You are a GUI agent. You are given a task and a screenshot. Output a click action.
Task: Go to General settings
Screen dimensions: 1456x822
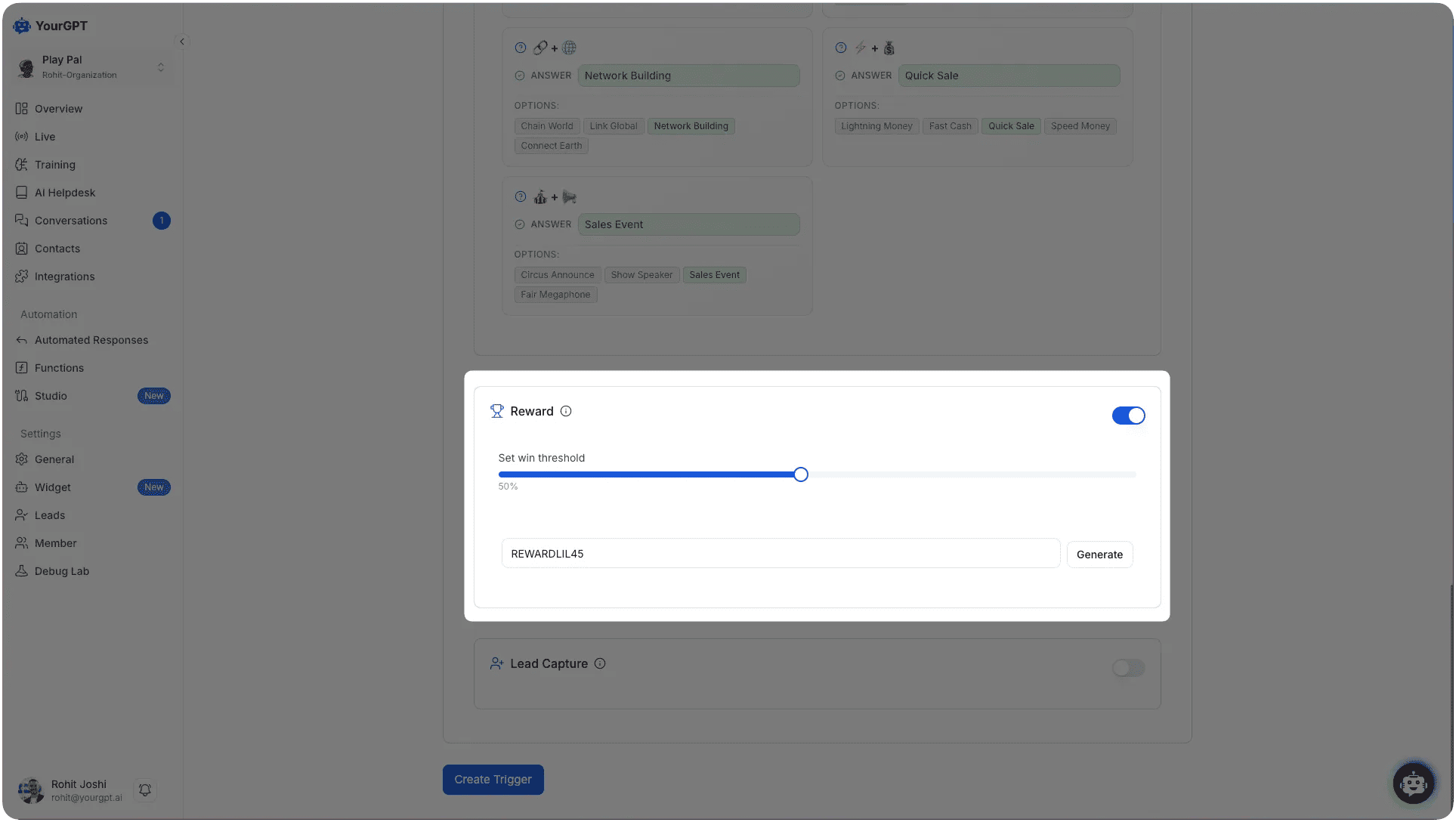pos(54,459)
